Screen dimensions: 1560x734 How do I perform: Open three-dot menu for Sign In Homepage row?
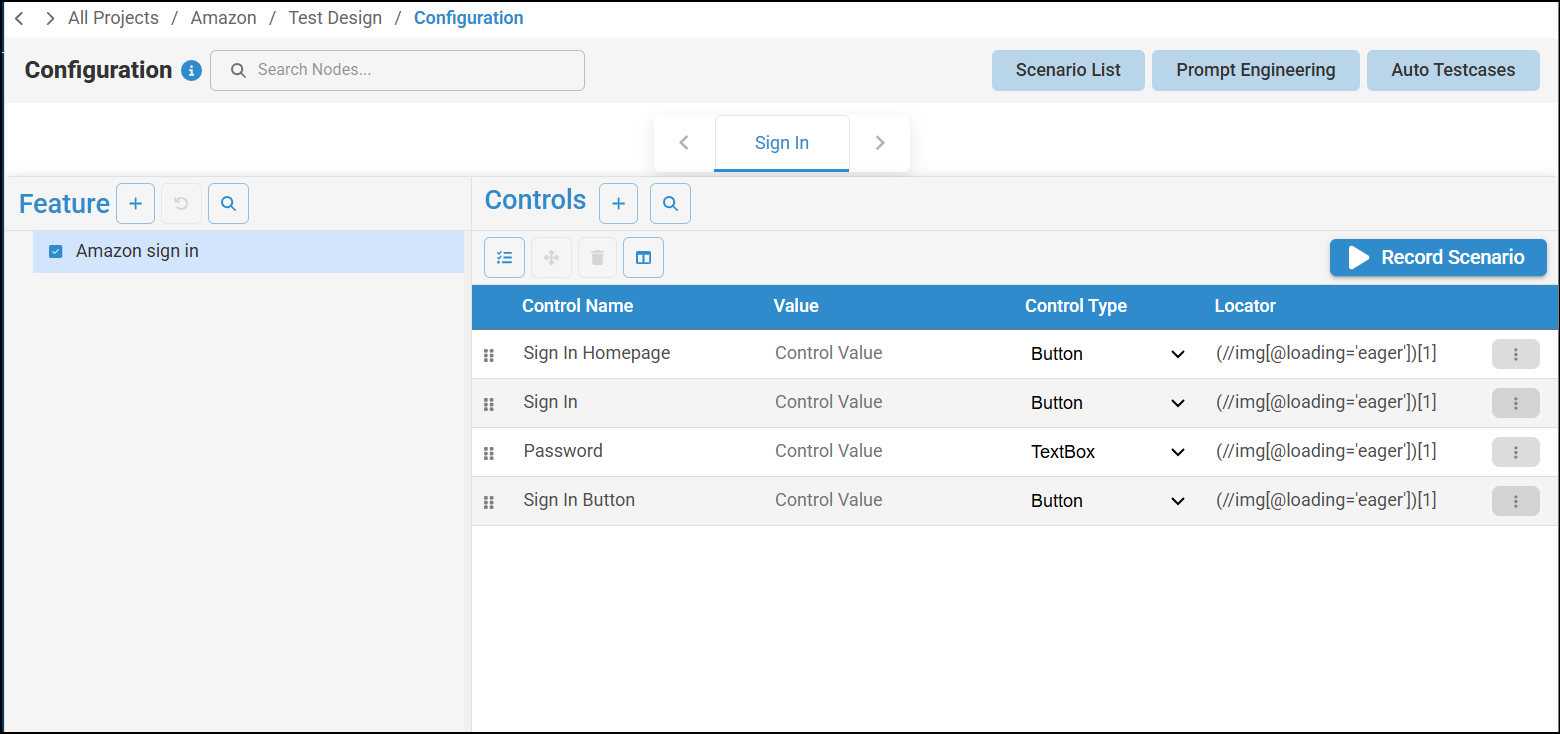click(1515, 354)
